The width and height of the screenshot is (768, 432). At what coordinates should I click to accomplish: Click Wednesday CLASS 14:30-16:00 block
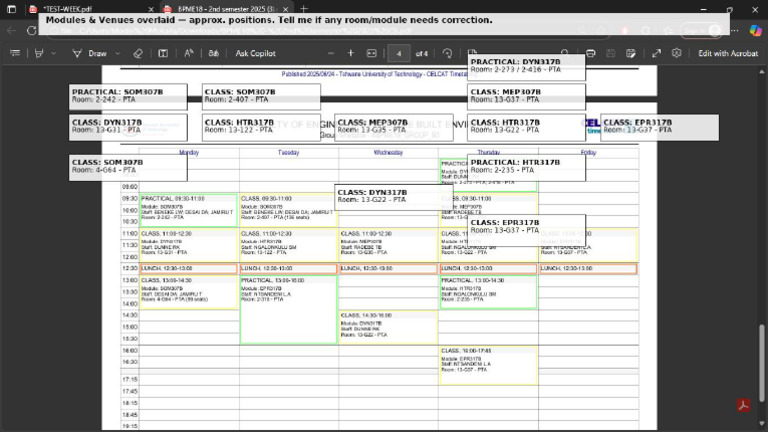[388, 327]
